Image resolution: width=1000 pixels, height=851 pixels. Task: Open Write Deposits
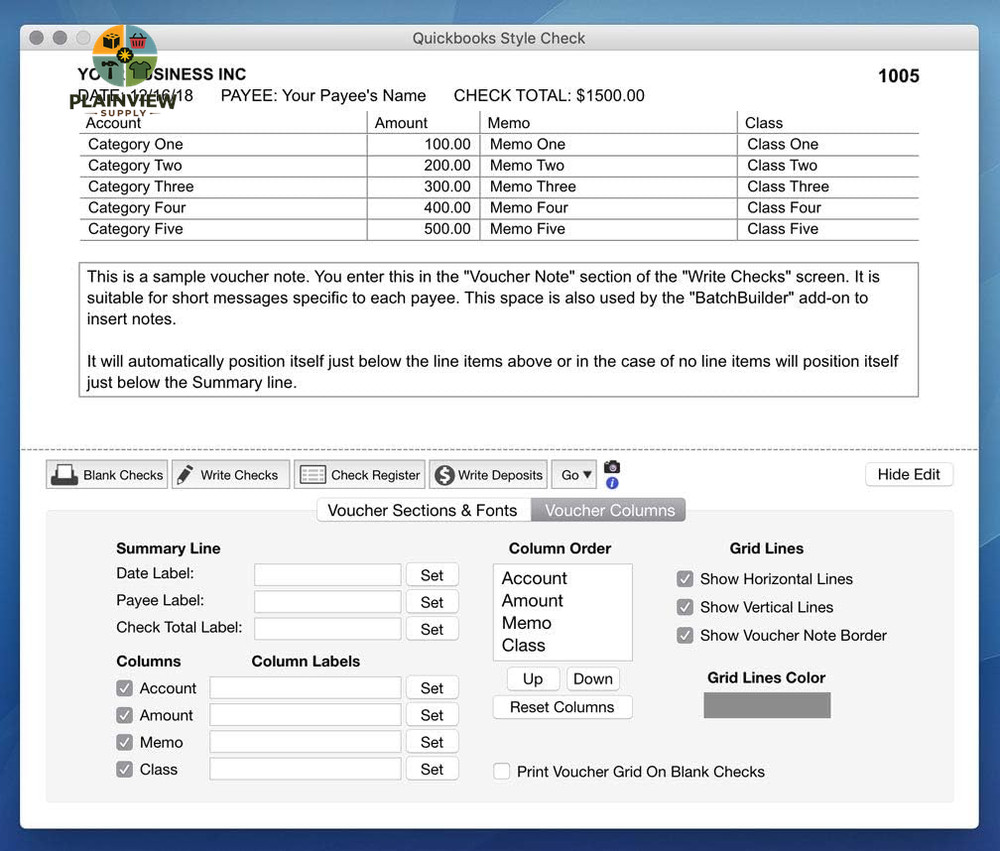pos(489,475)
